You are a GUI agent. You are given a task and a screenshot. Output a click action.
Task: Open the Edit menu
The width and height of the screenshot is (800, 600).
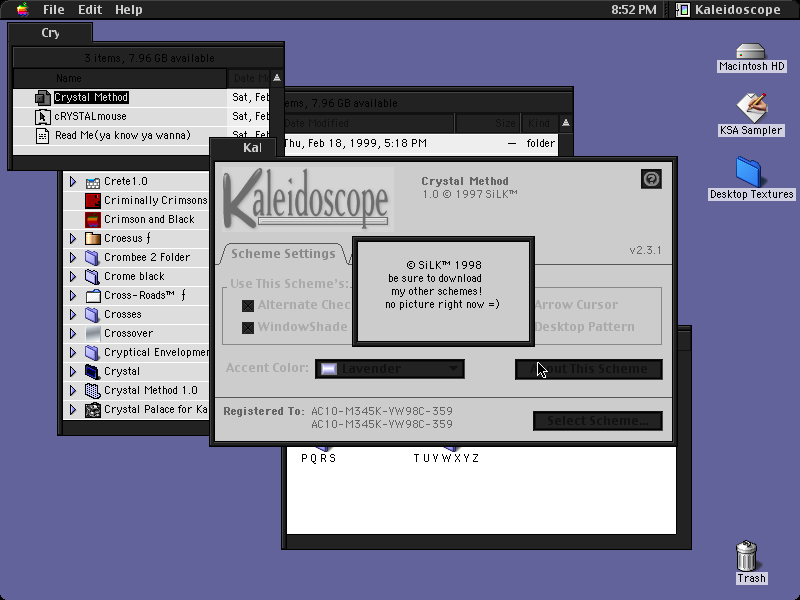point(90,9)
